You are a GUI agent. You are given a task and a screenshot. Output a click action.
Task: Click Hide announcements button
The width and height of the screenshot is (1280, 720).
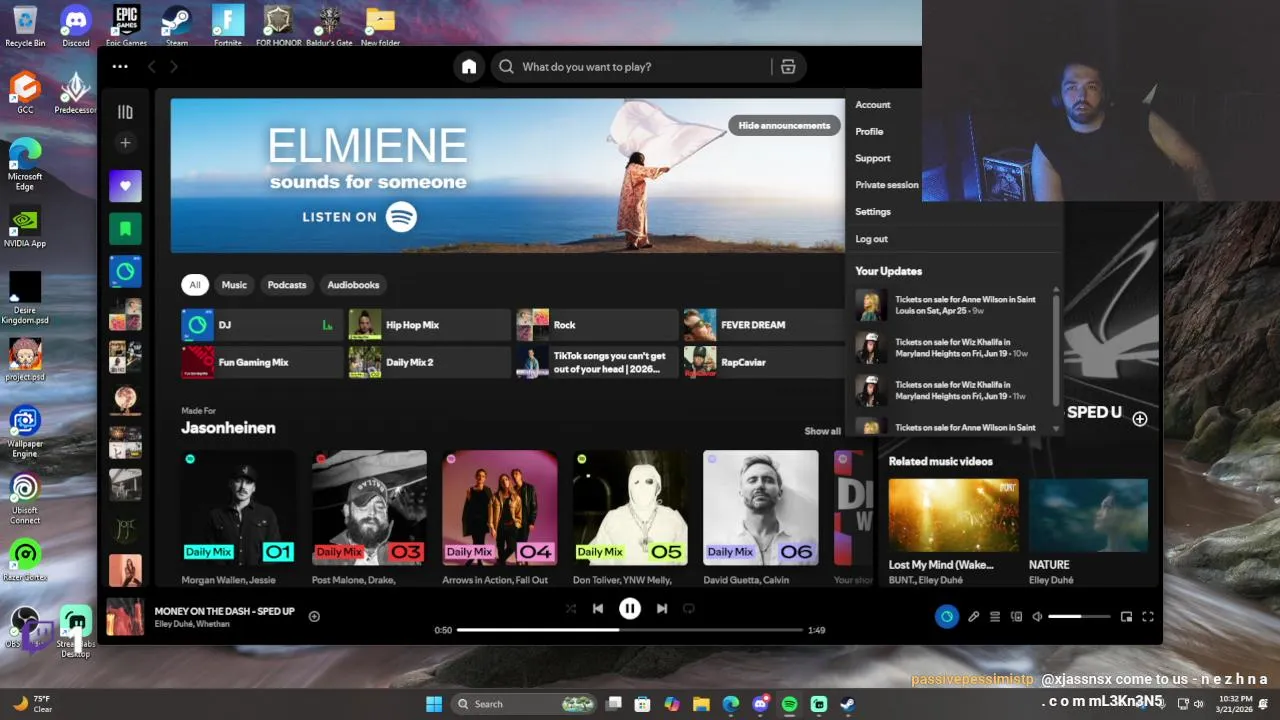click(x=784, y=126)
